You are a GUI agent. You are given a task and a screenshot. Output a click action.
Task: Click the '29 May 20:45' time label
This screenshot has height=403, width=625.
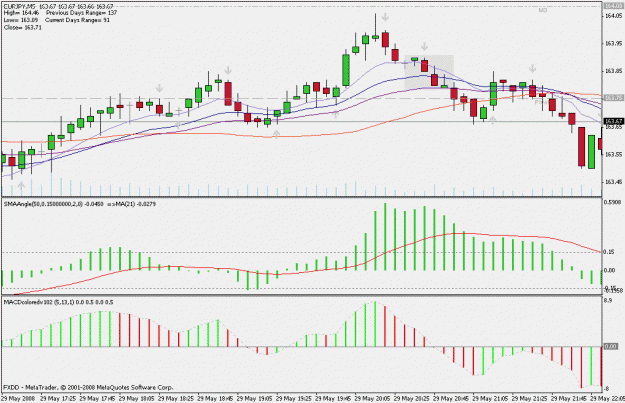[451, 399]
